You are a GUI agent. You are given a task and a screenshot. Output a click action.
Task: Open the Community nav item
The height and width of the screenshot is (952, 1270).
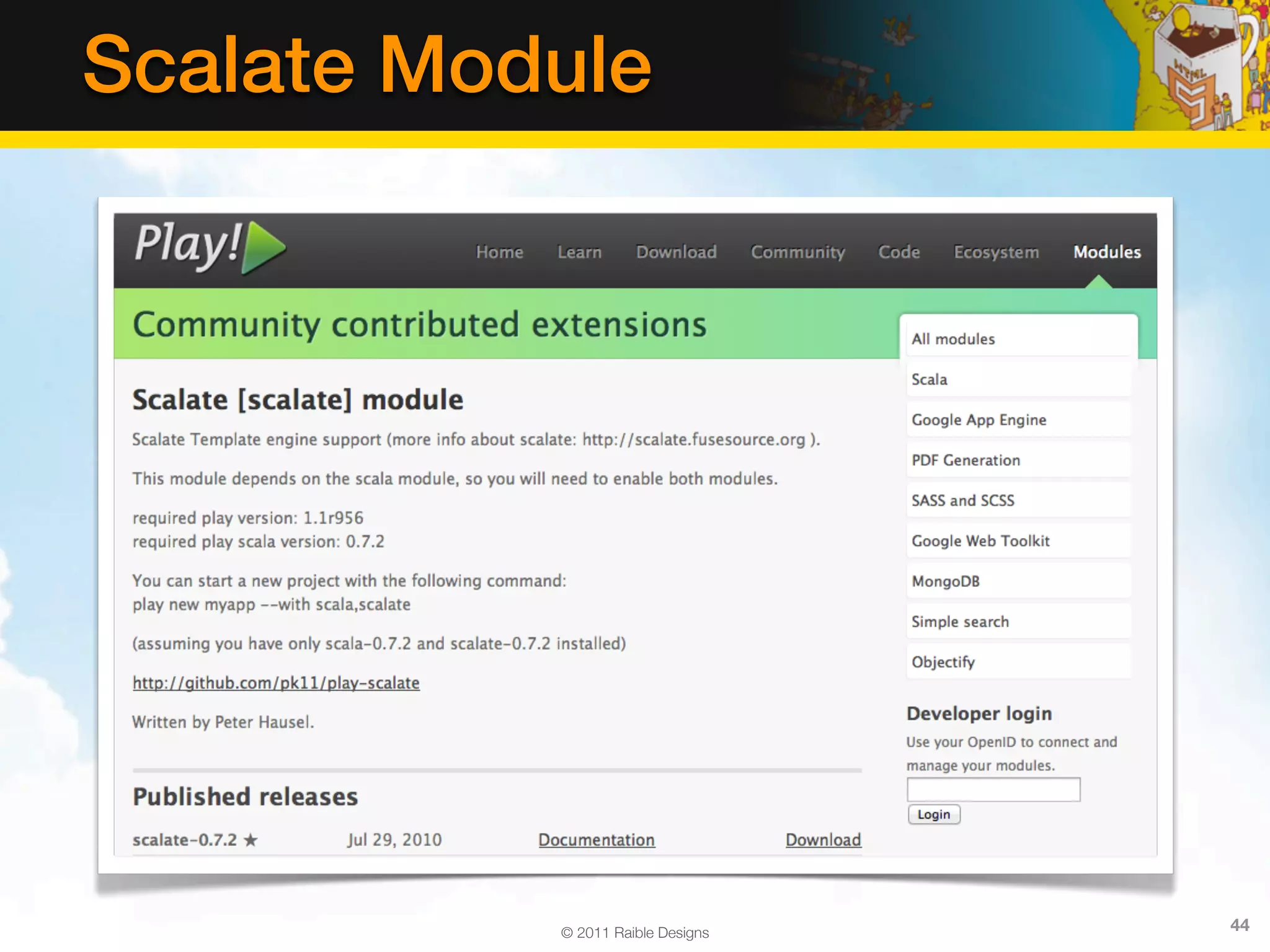tap(797, 252)
